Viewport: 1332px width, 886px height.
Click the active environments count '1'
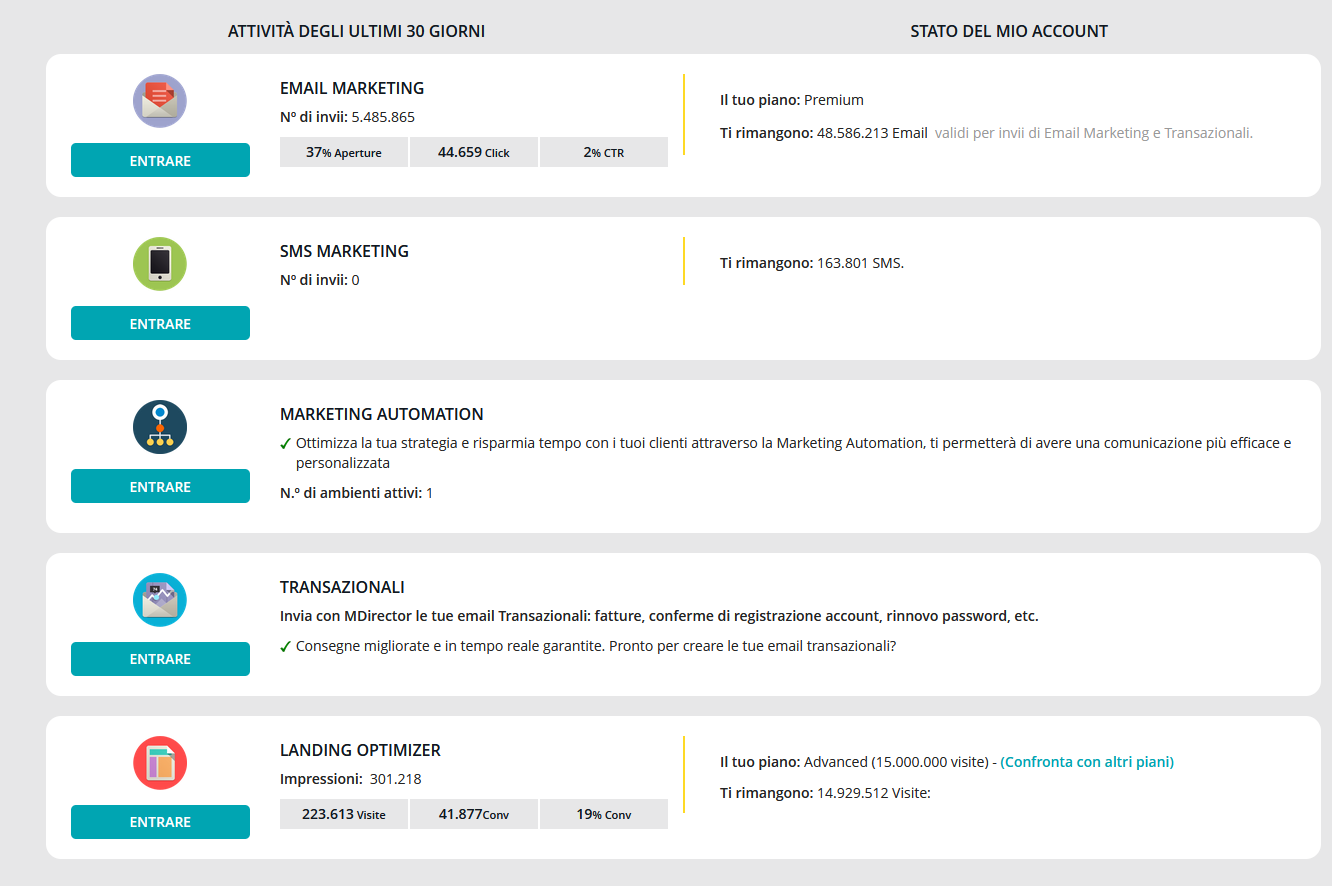pyautogui.click(x=430, y=493)
